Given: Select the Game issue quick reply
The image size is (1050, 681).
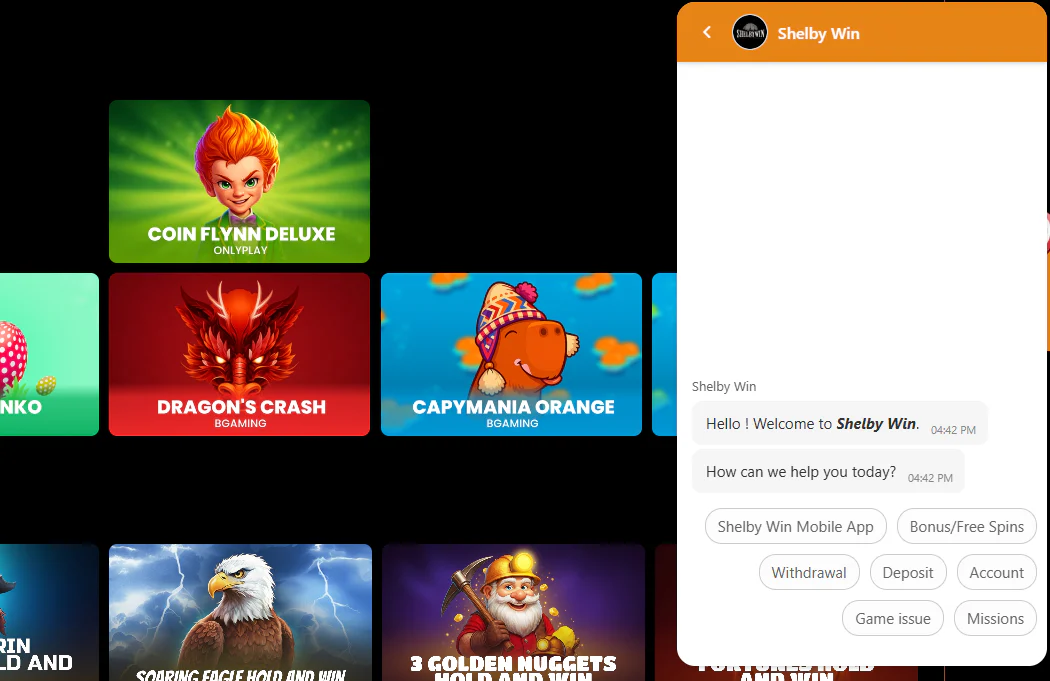Looking at the screenshot, I should pos(893,618).
